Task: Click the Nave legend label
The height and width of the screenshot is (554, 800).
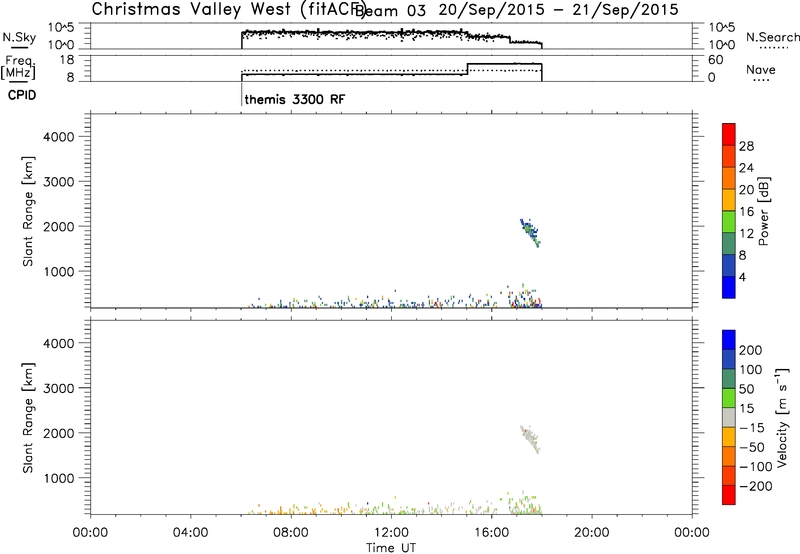Action: click(x=761, y=69)
